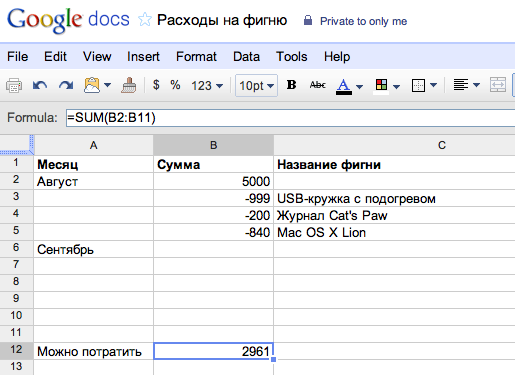Select row 6 header
Image resolution: width=515 pixels, height=375 pixels.
16,248
